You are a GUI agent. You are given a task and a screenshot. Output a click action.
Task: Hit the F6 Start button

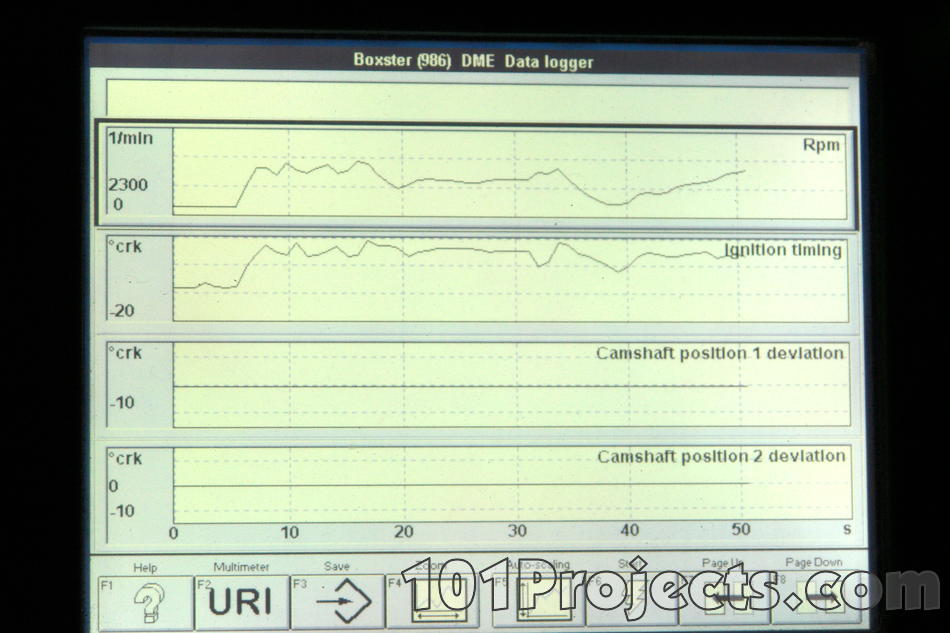(x=631, y=598)
